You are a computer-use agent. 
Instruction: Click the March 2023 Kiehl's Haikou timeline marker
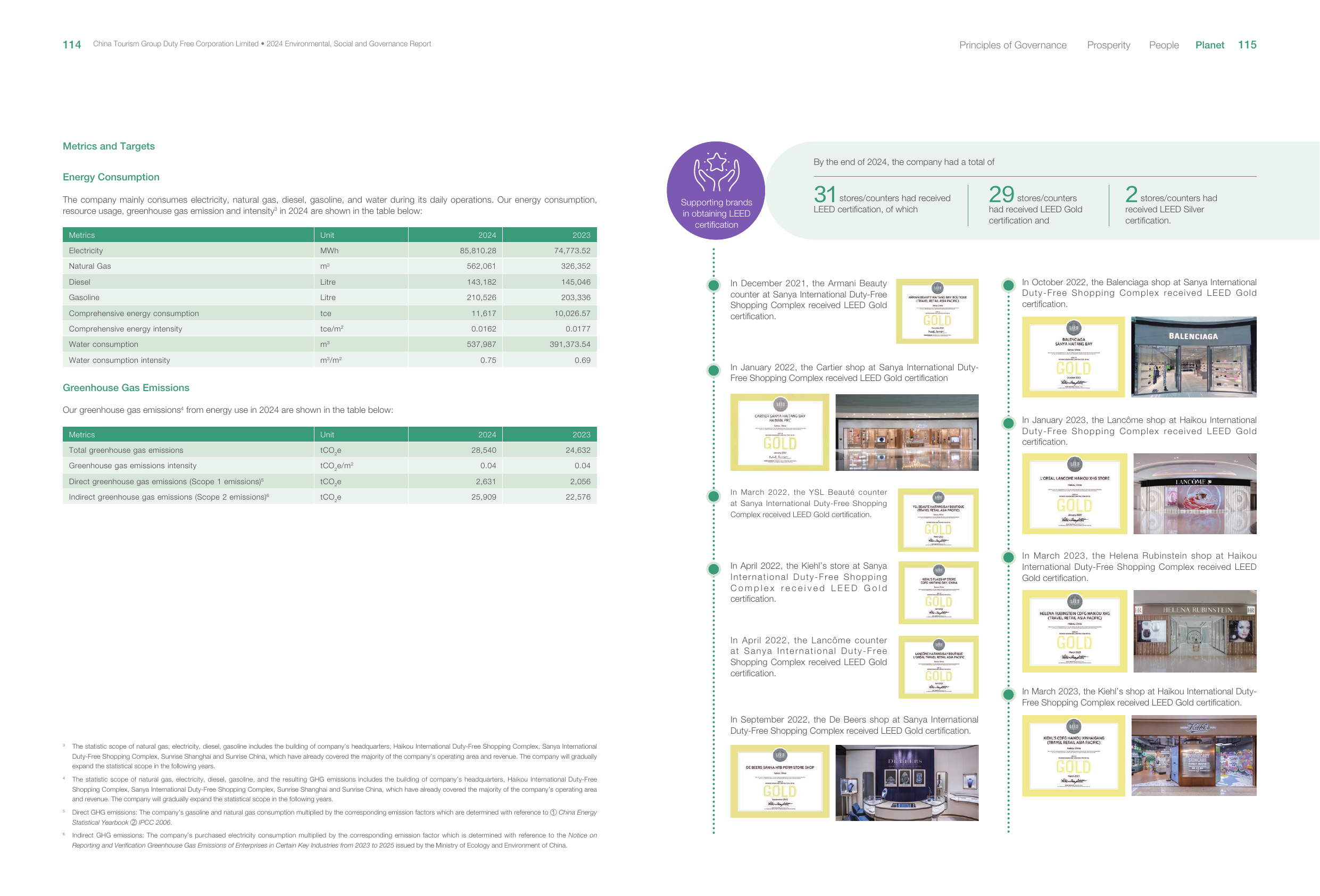pos(1008,694)
